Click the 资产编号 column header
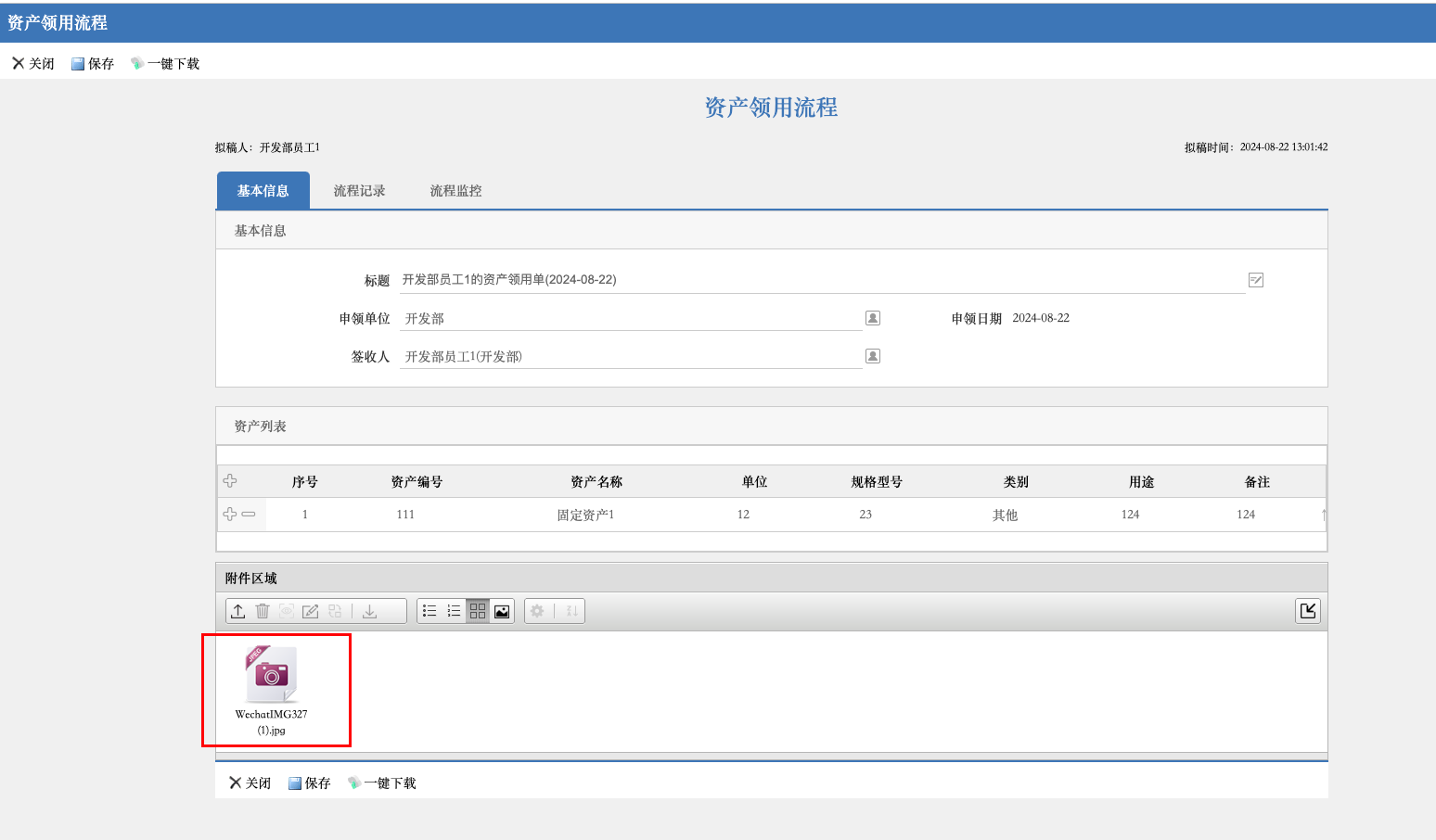Screen dimensions: 1436x840 pos(417,481)
